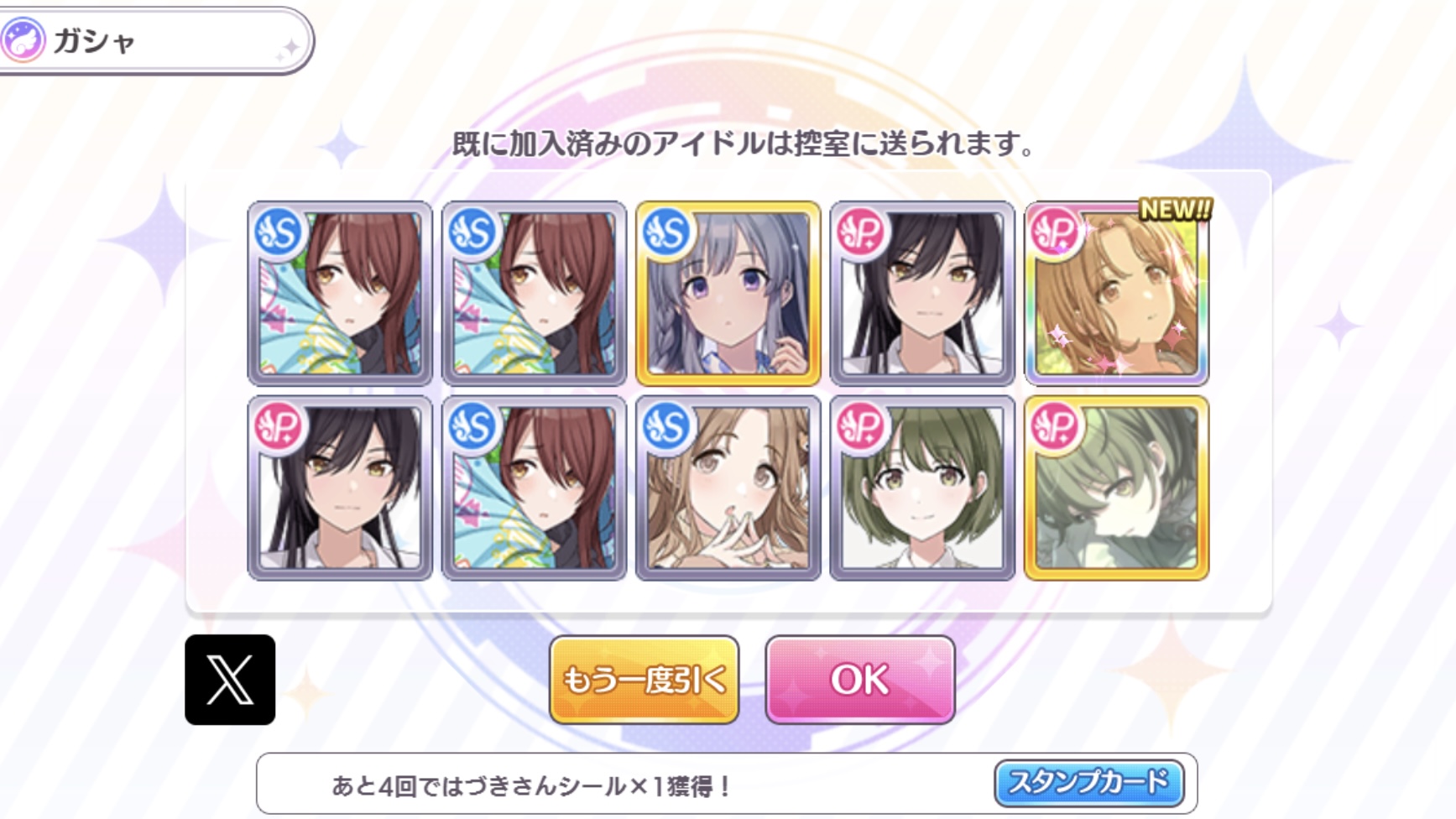Tap the NEW!! label on the top-right card
The width and height of the screenshot is (1456, 819).
[1175, 210]
